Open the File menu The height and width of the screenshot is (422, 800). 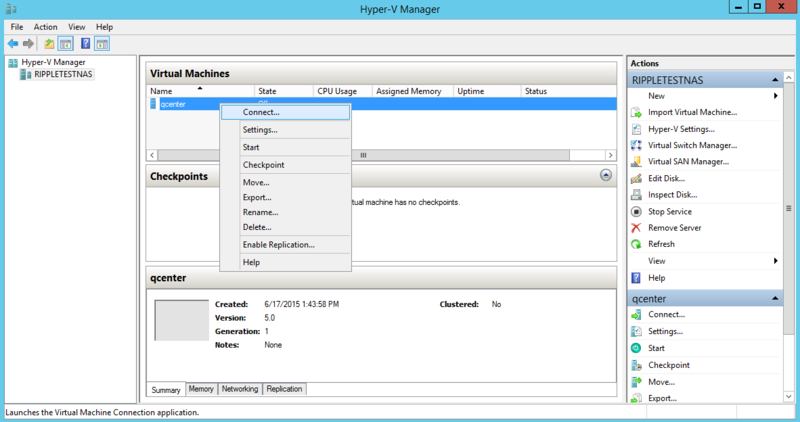point(17,27)
